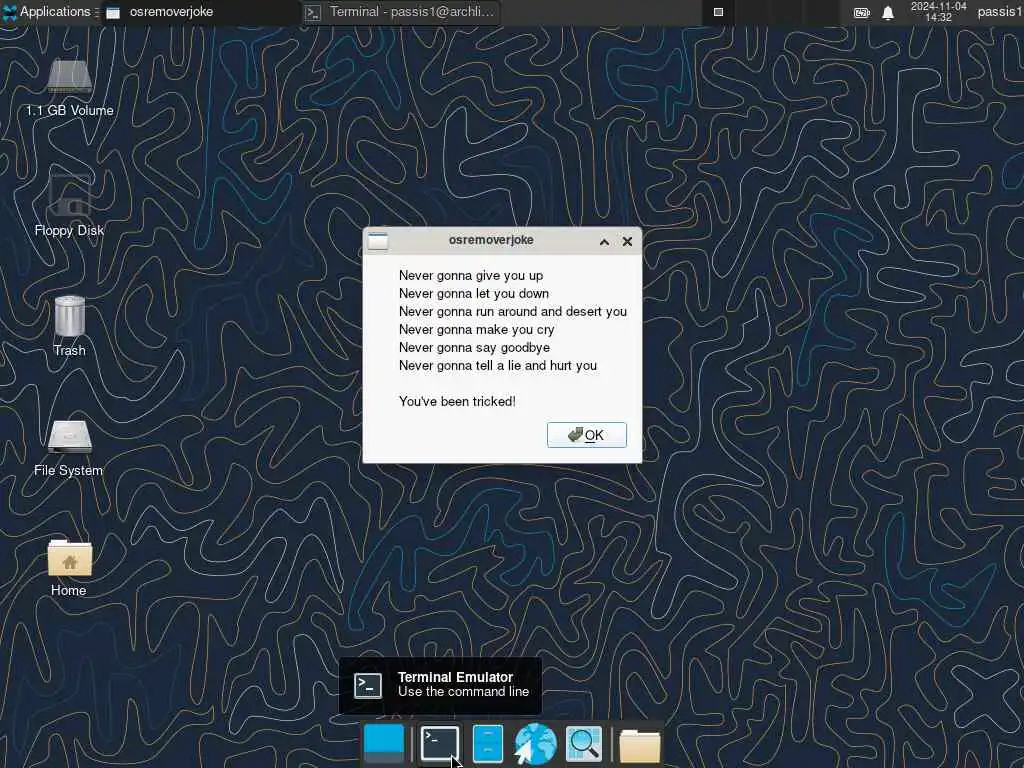Switch to the Terminal taskbar window button
Screen dimensions: 1024x768
click(x=402, y=12)
